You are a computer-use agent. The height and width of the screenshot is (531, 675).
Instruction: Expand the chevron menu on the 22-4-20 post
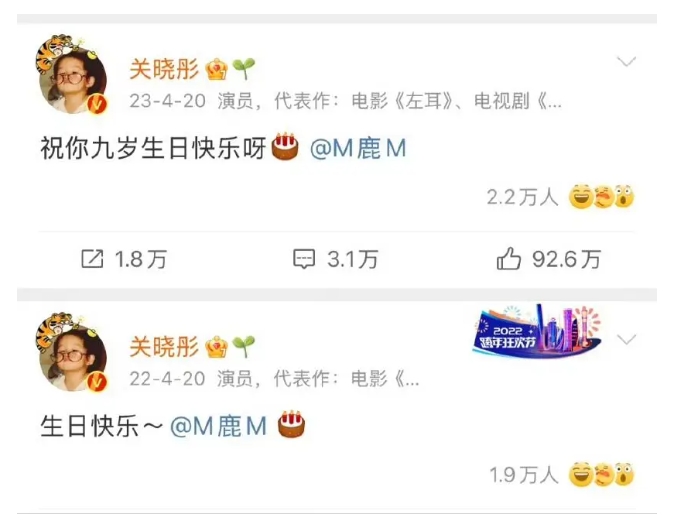pos(626,339)
